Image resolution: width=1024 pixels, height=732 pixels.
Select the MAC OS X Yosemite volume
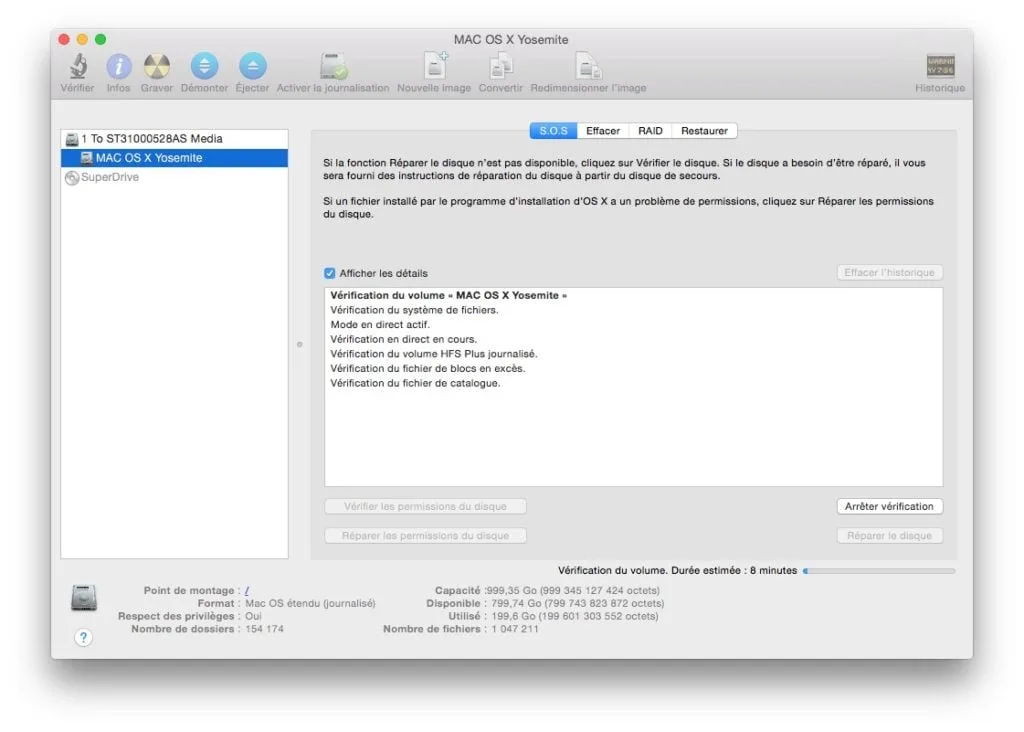tap(174, 157)
